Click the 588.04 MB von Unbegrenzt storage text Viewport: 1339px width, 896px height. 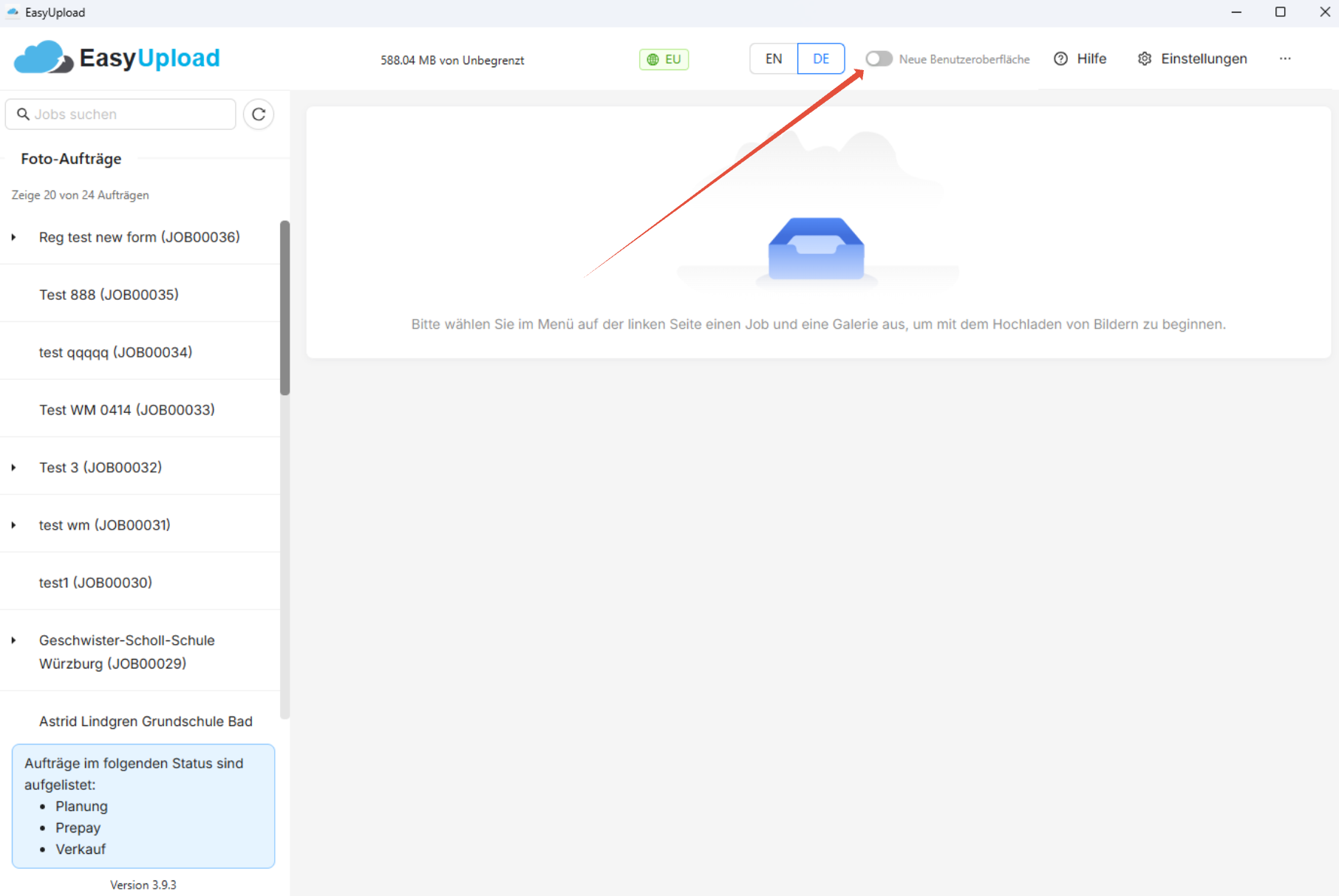coord(452,61)
